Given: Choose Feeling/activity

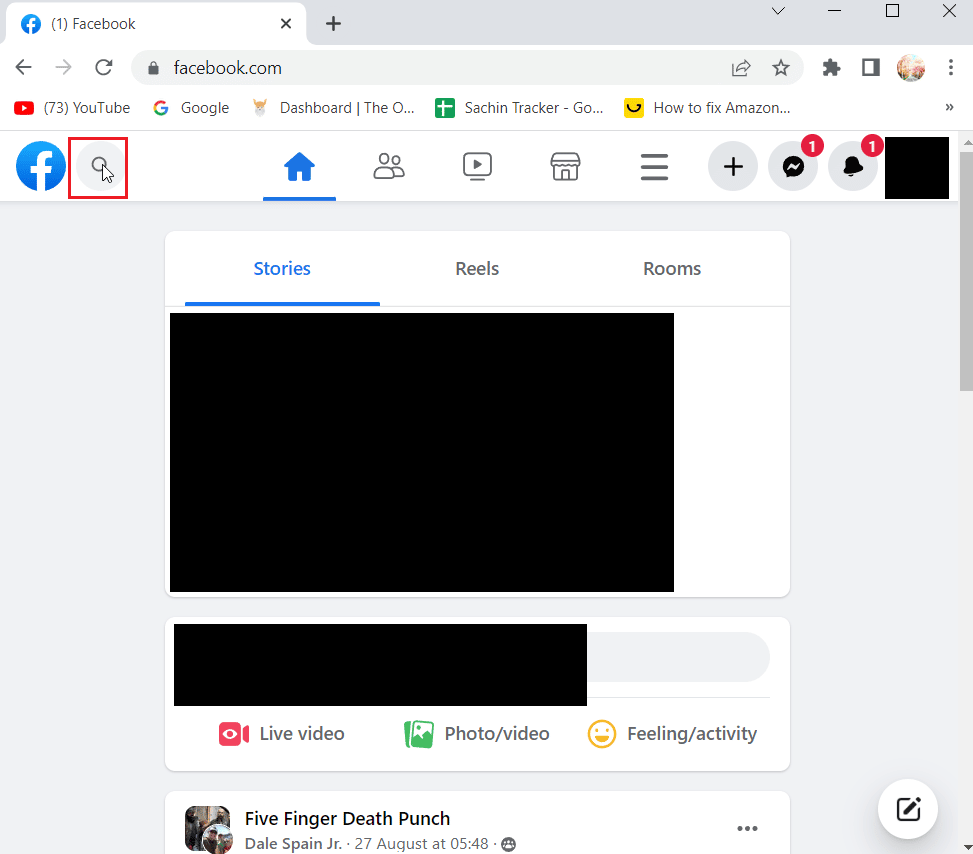Looking at the screenshot, I should coord(672,734).
